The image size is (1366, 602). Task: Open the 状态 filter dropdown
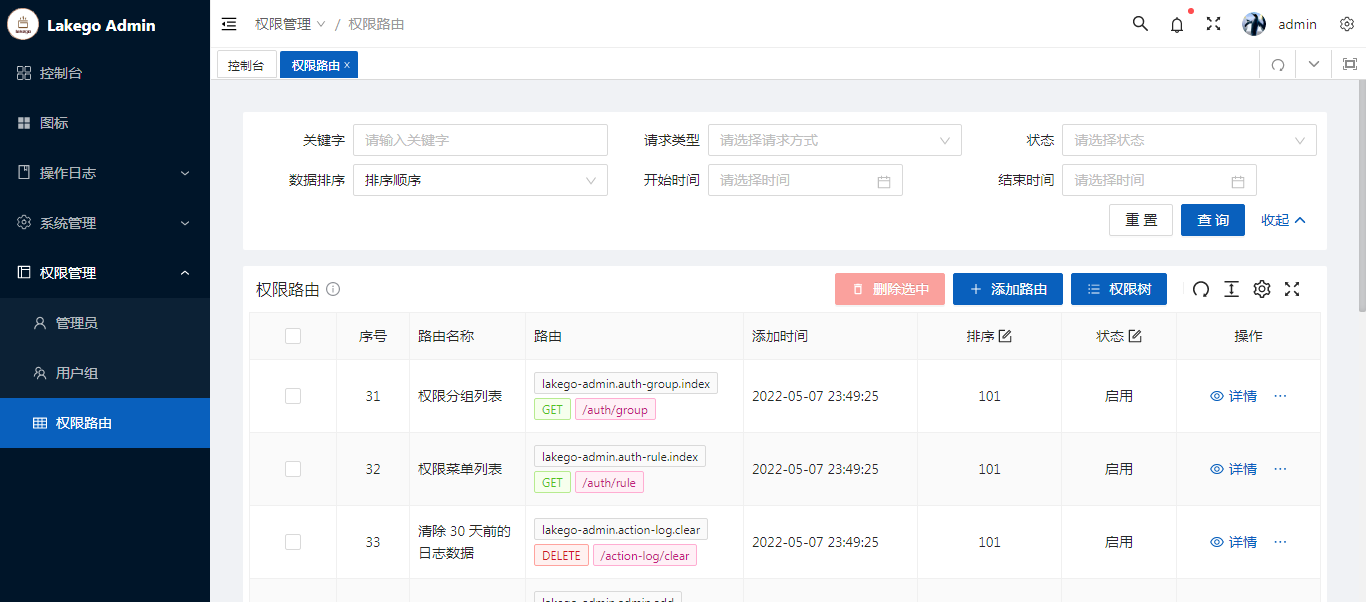click(x=1189, y=140)
